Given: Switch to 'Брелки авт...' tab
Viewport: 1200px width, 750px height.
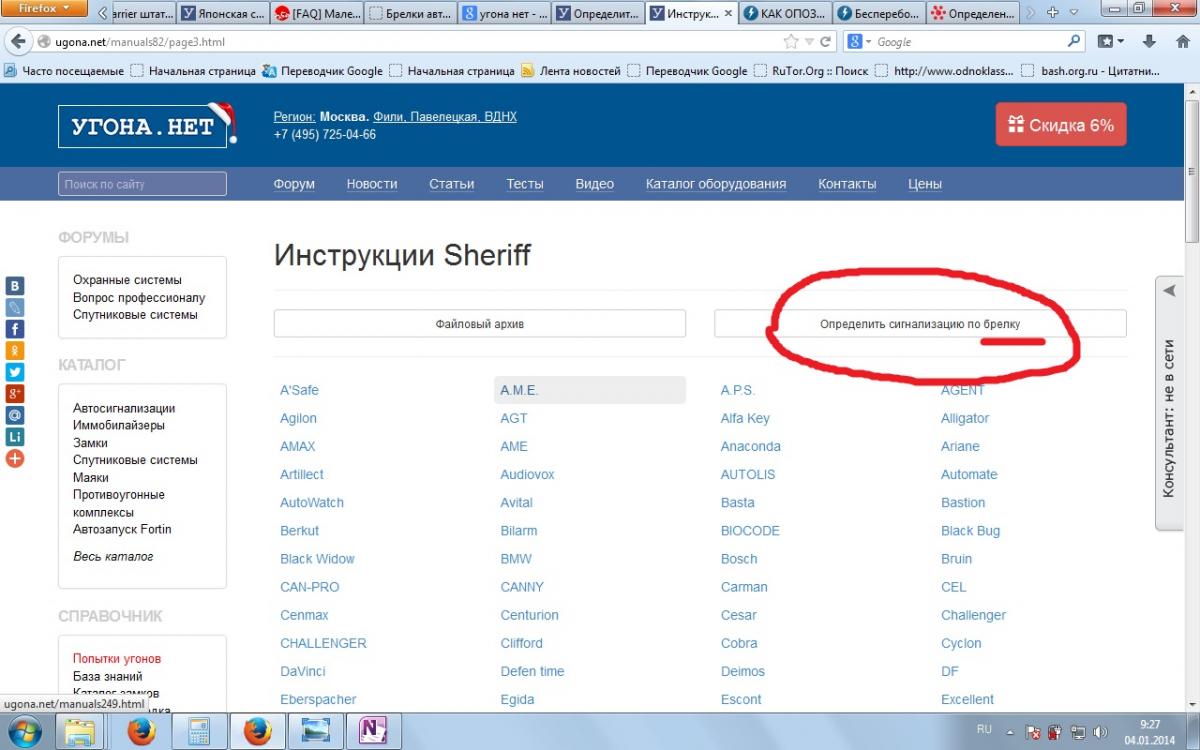Looking at the screenshot, I should 410,14.
